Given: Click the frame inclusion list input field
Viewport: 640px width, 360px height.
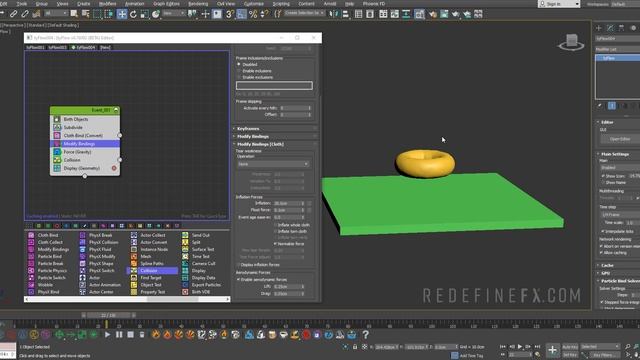Looking at the screenshot, I should tap(274, 86).
